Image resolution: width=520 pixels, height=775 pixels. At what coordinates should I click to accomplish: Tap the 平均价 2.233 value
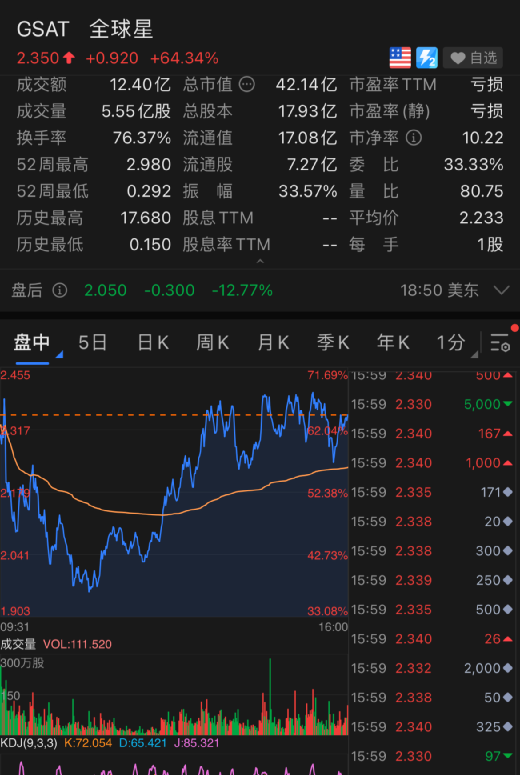(x=481, y=218)
